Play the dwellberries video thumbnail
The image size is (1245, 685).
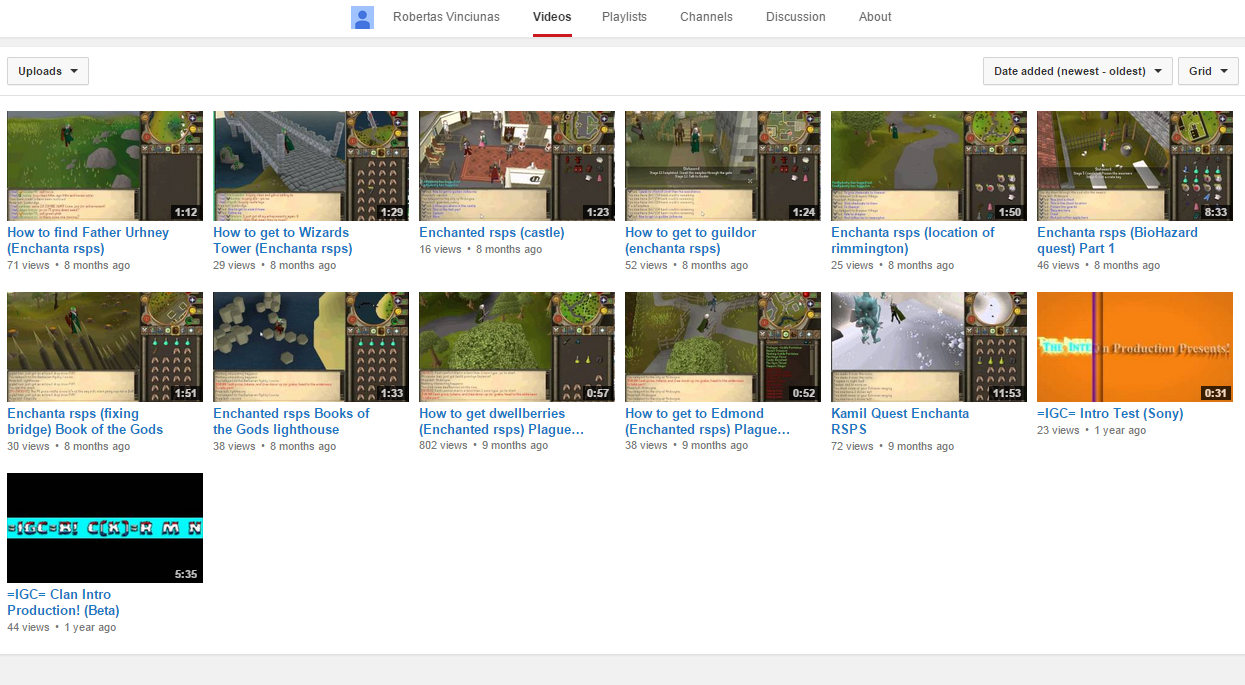[x=517, y=347]
